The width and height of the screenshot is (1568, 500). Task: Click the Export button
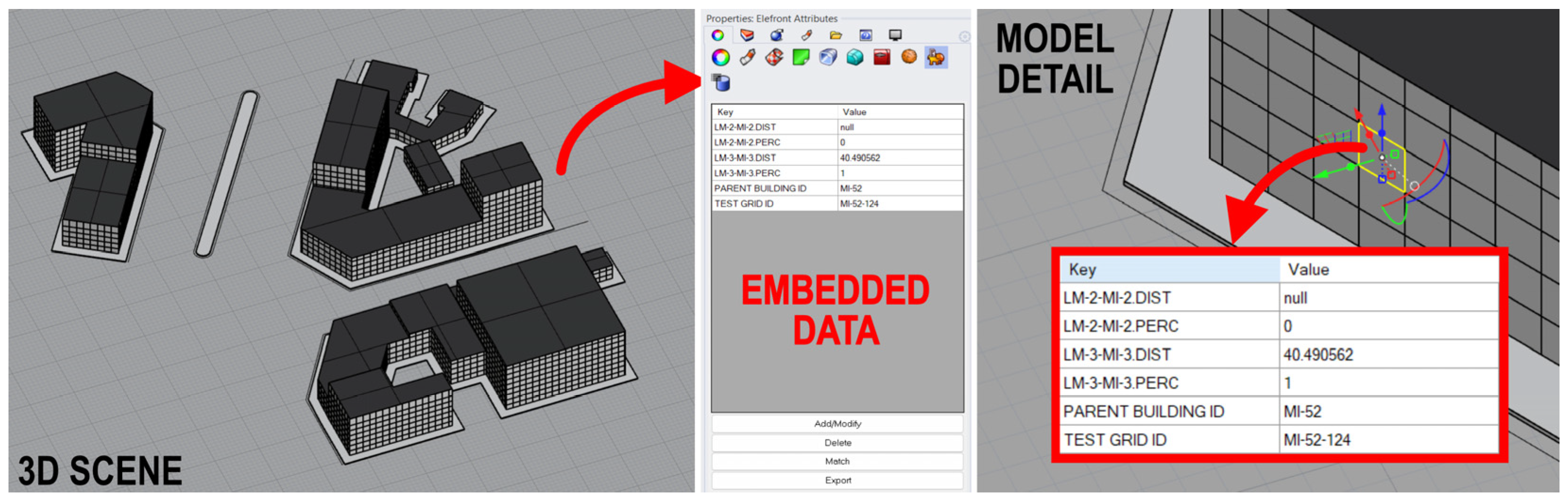pyautogui.click(x=837, y=481)
